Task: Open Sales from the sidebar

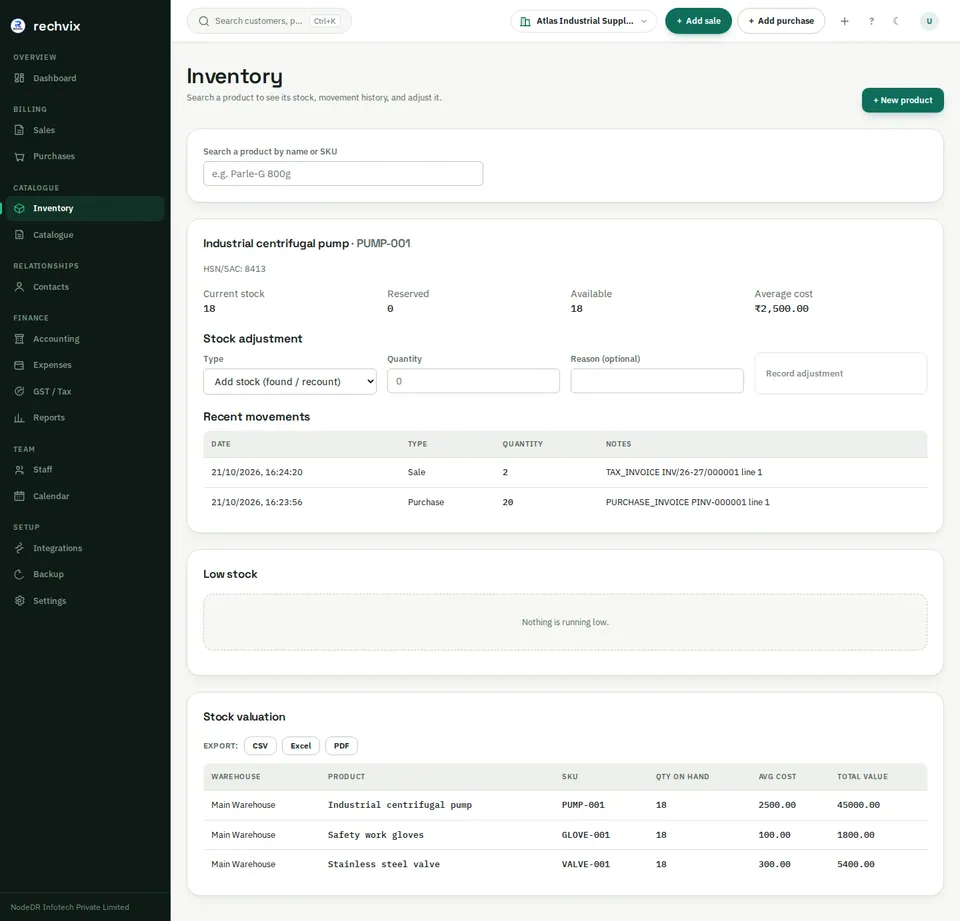Action: [x=84, y=130]
